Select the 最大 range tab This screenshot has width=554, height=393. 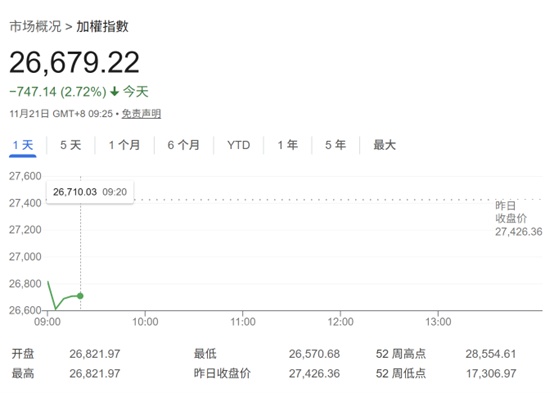385,145
